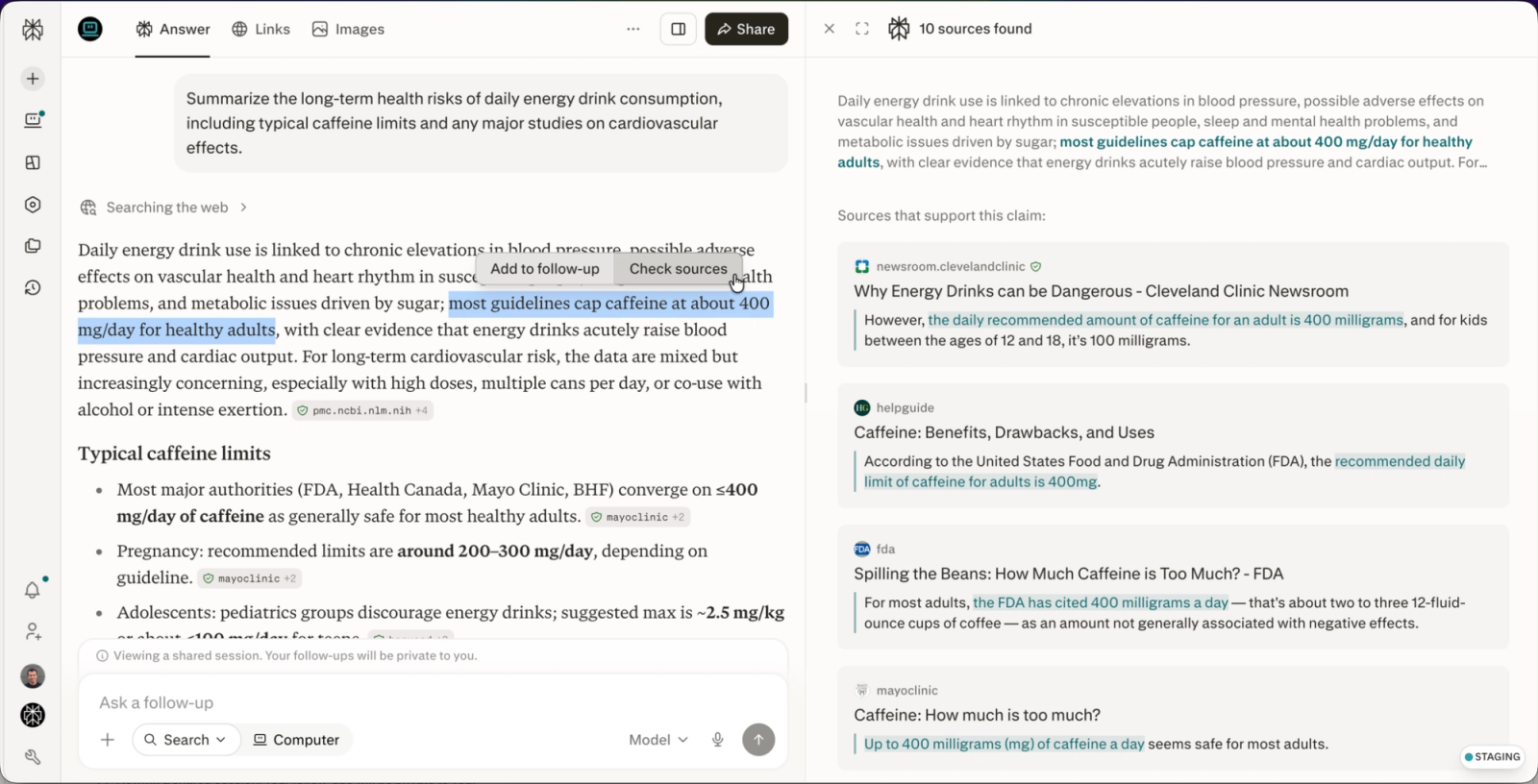Screen dimensions: 1538x784
Task: Open the user profile photo avatar
Action: point(33,676)
